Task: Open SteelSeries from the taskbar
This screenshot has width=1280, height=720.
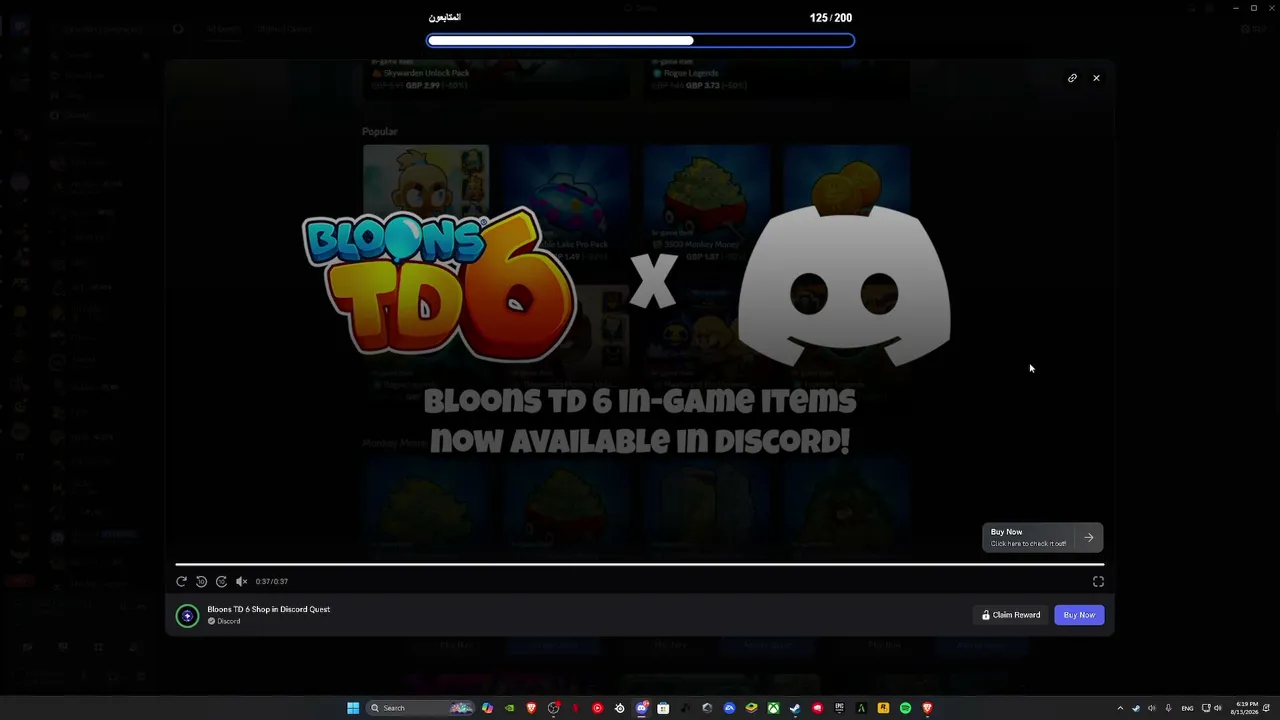Action: pyautogui.click(x=619, y=708)
